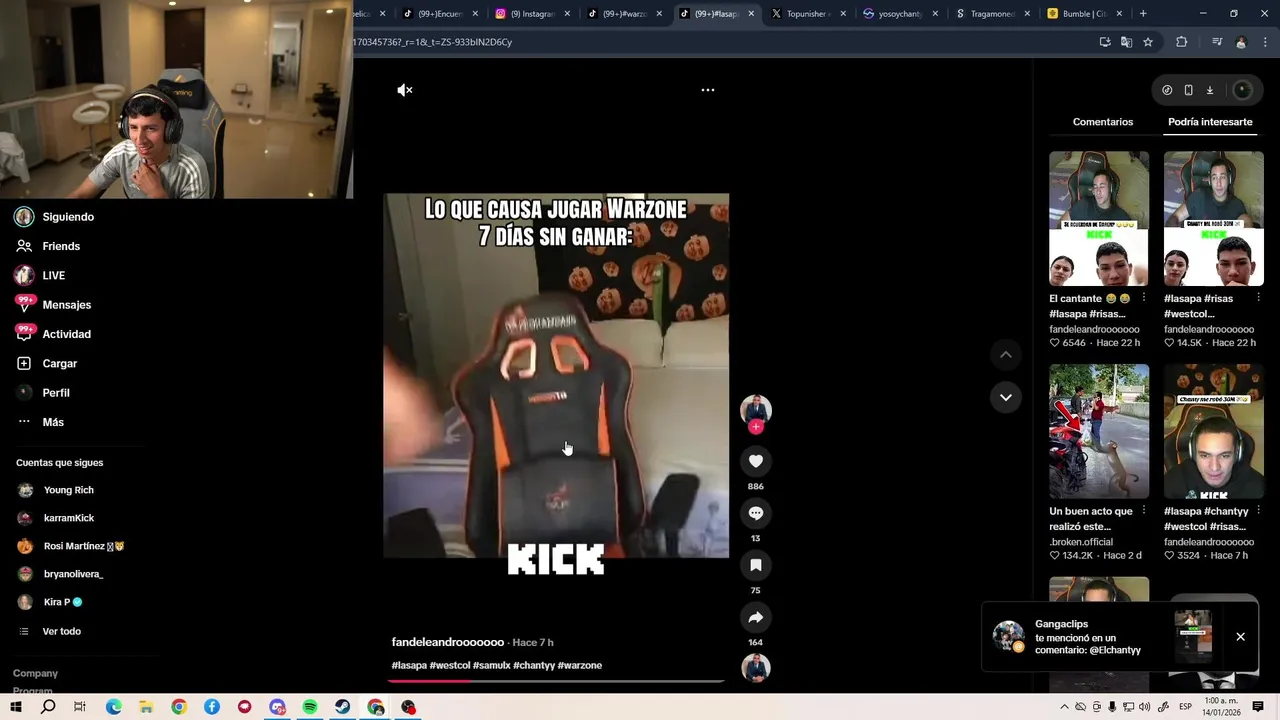Screen dimensions: 1280x720
Task: Open Steam from the taskbar
Action: tap(342, 707)
